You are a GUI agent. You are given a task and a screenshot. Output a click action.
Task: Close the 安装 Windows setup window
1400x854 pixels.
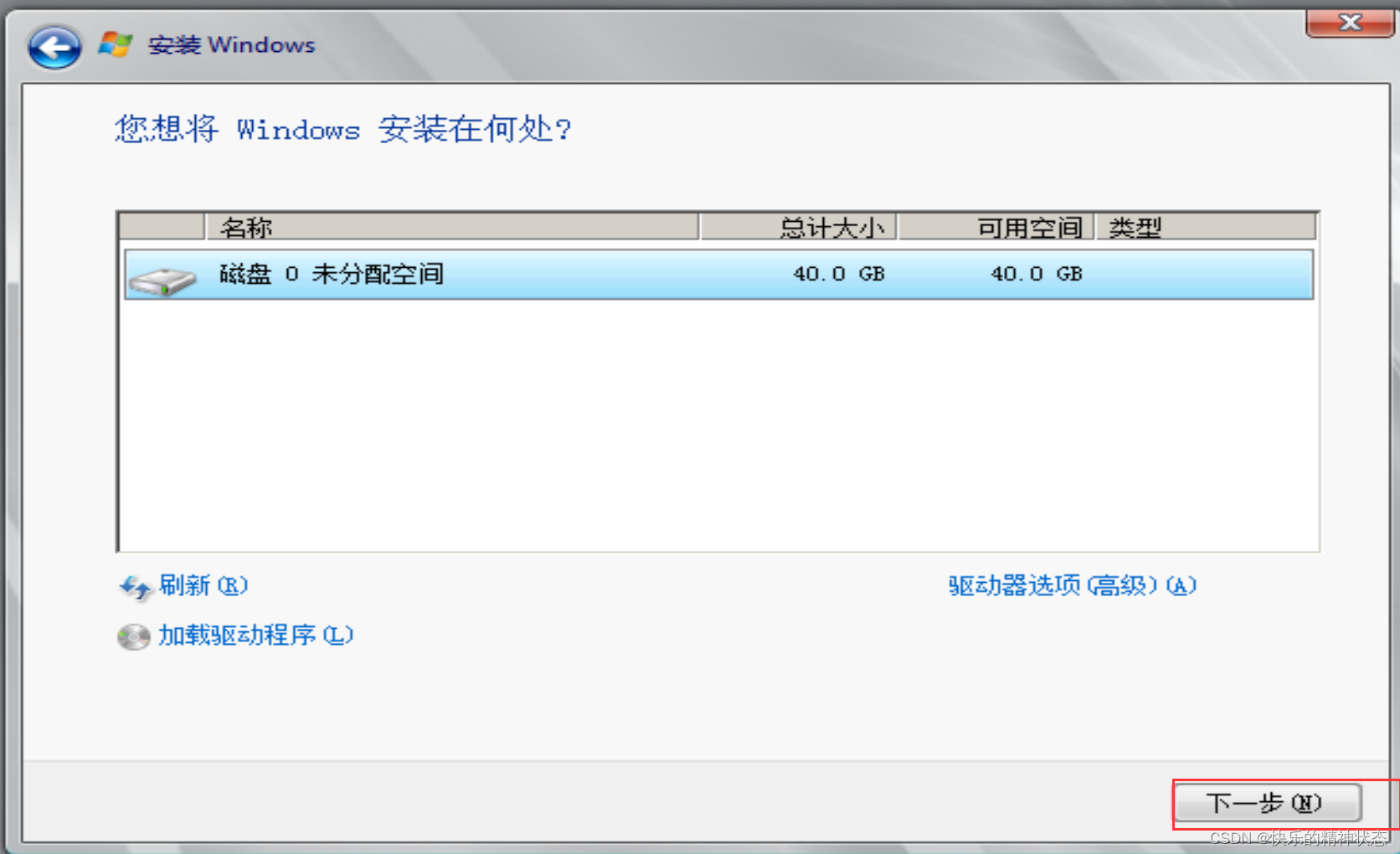[x=1349, y=23]
